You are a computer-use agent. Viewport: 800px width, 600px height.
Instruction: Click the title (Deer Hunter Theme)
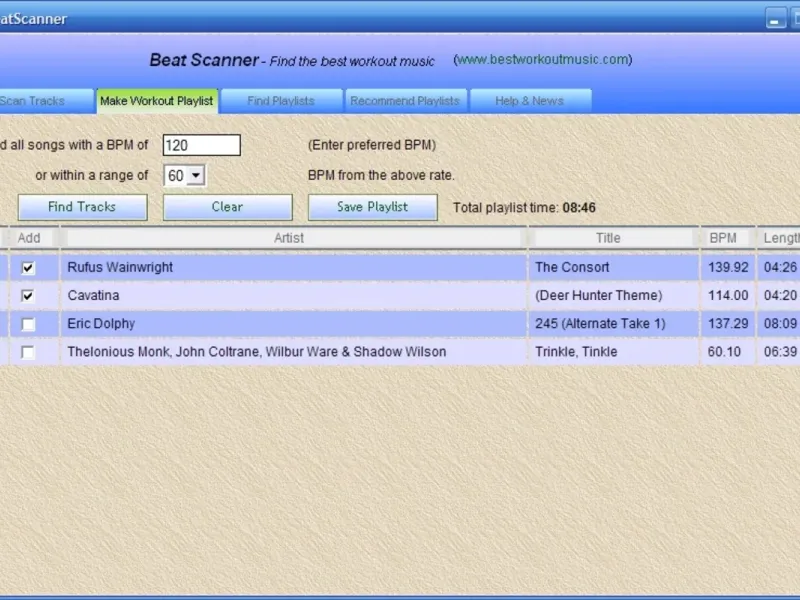598,295
